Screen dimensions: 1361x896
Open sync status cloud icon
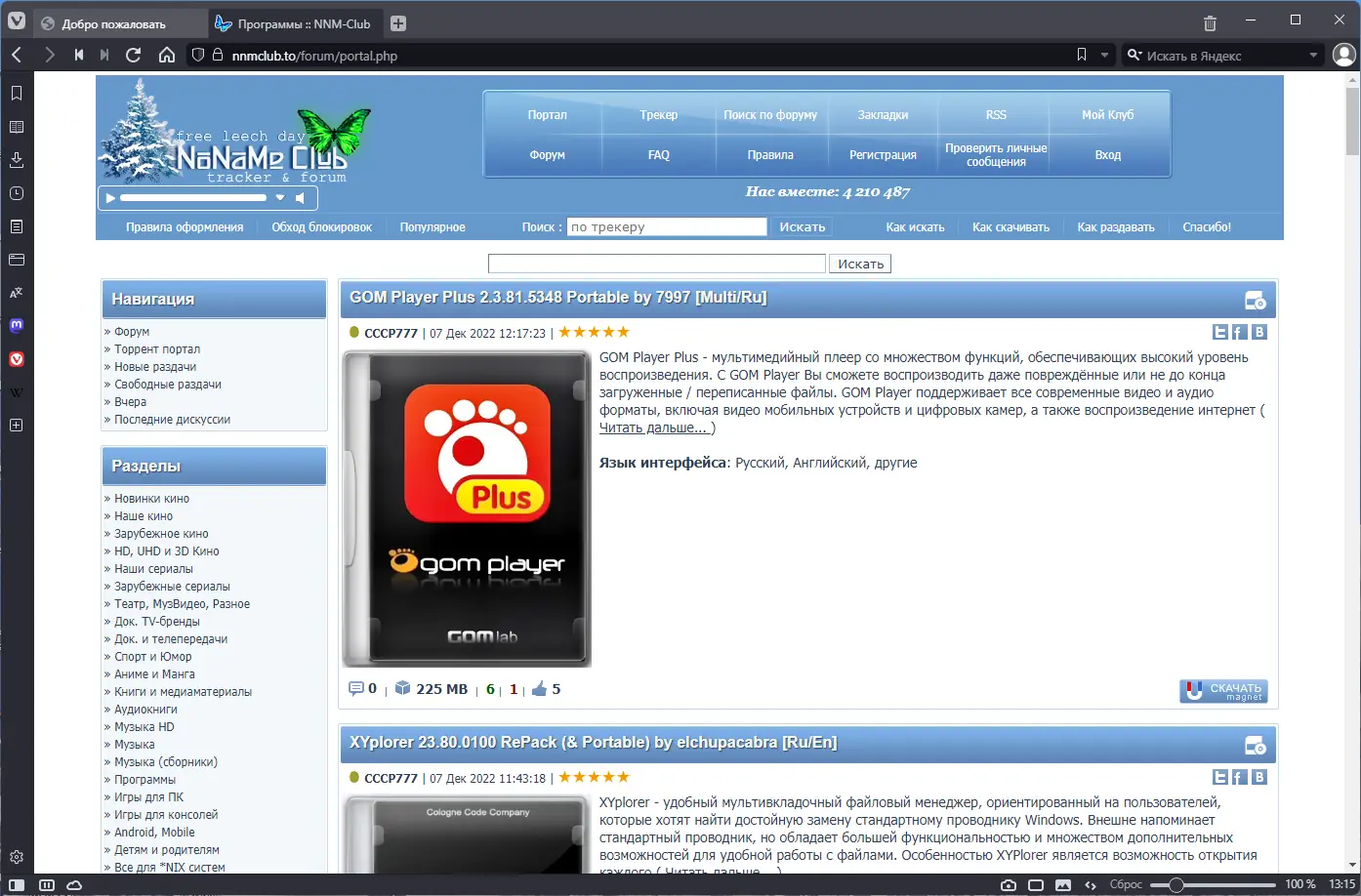(74, 884)
